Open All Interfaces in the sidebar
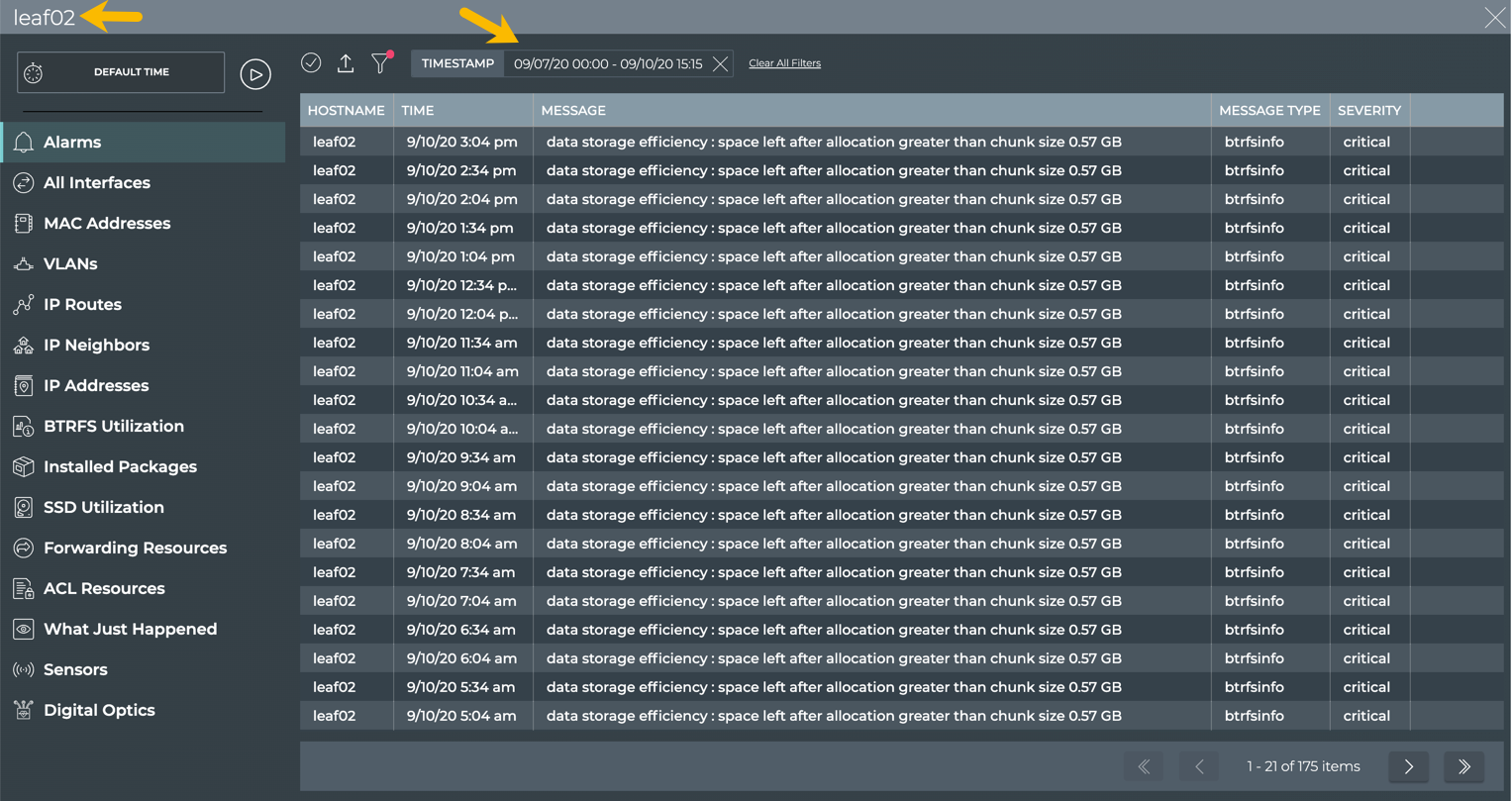This screenshot has width=1512, height=801. pos(96,183)
